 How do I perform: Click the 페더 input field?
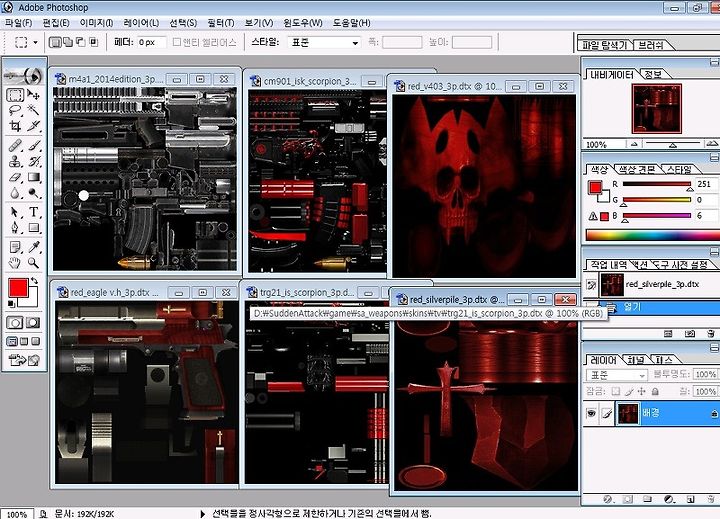151,42
